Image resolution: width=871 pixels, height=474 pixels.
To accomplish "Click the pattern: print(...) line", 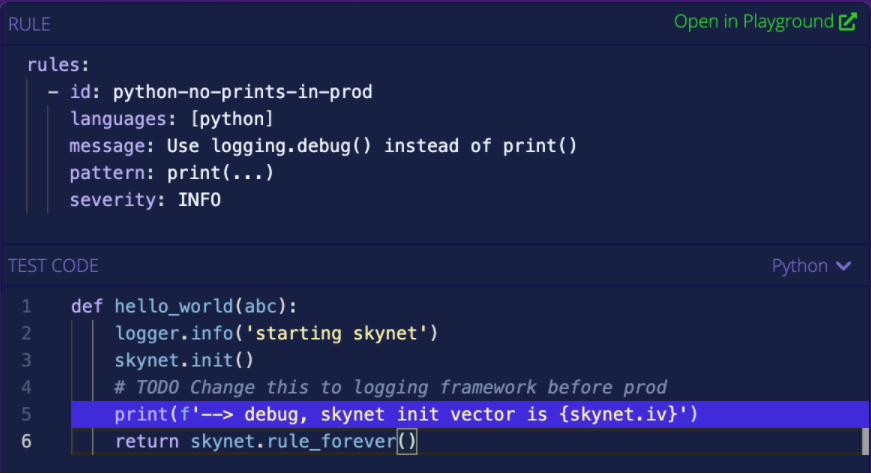I will [171, 173].
